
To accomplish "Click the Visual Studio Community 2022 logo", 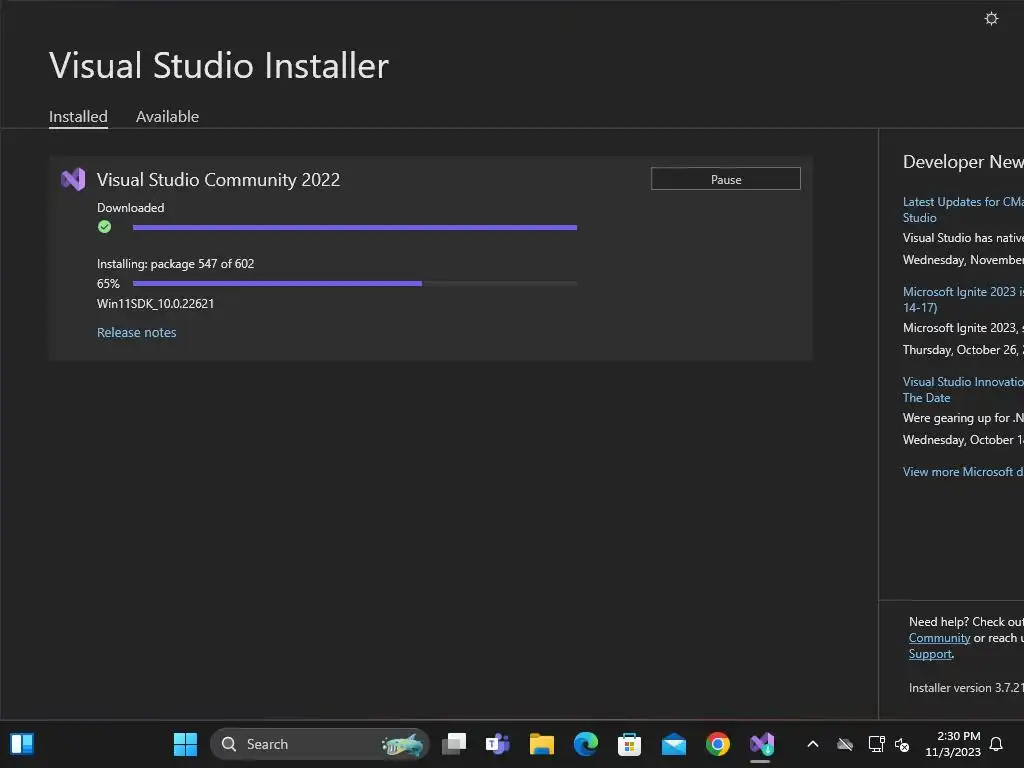I will (73, 179).
